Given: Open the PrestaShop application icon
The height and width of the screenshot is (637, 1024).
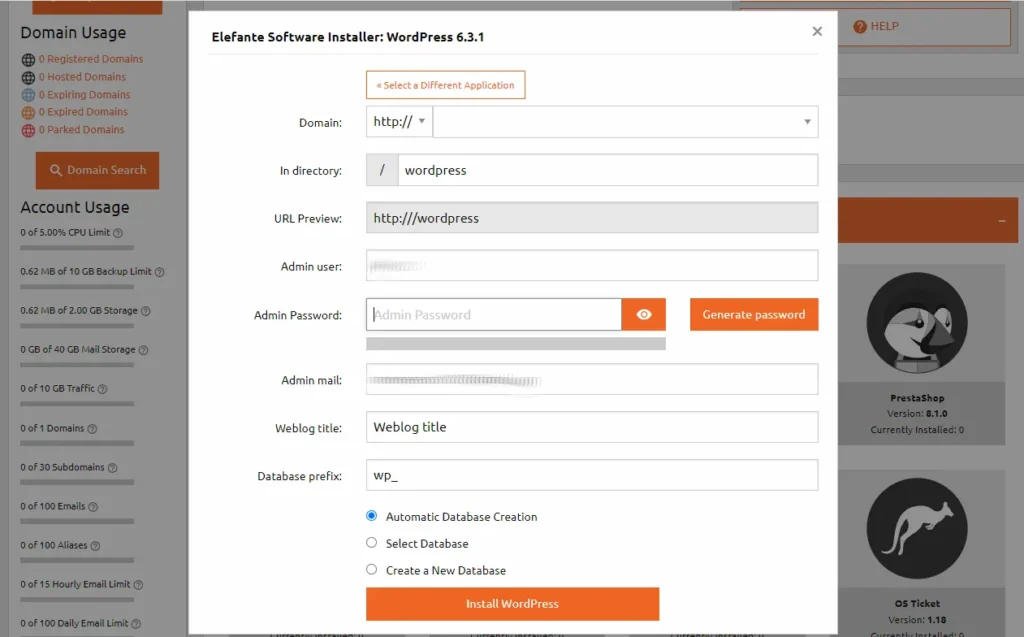Looking at the screenshot, I should click(x=917, y=323).
